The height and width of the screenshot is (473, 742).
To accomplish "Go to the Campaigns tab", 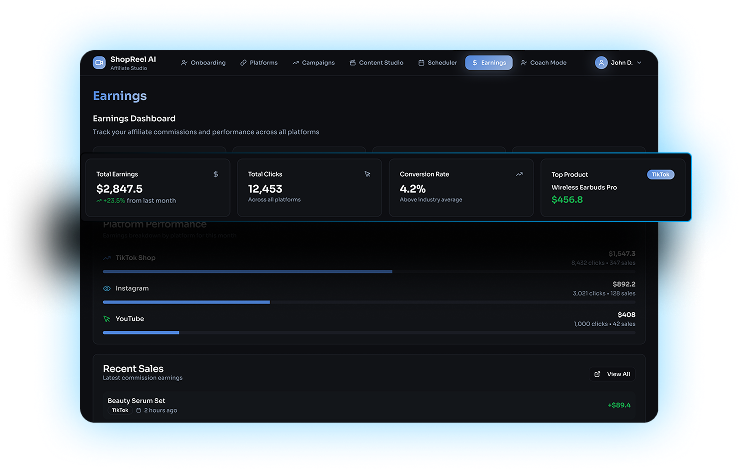I will [313, 62].
